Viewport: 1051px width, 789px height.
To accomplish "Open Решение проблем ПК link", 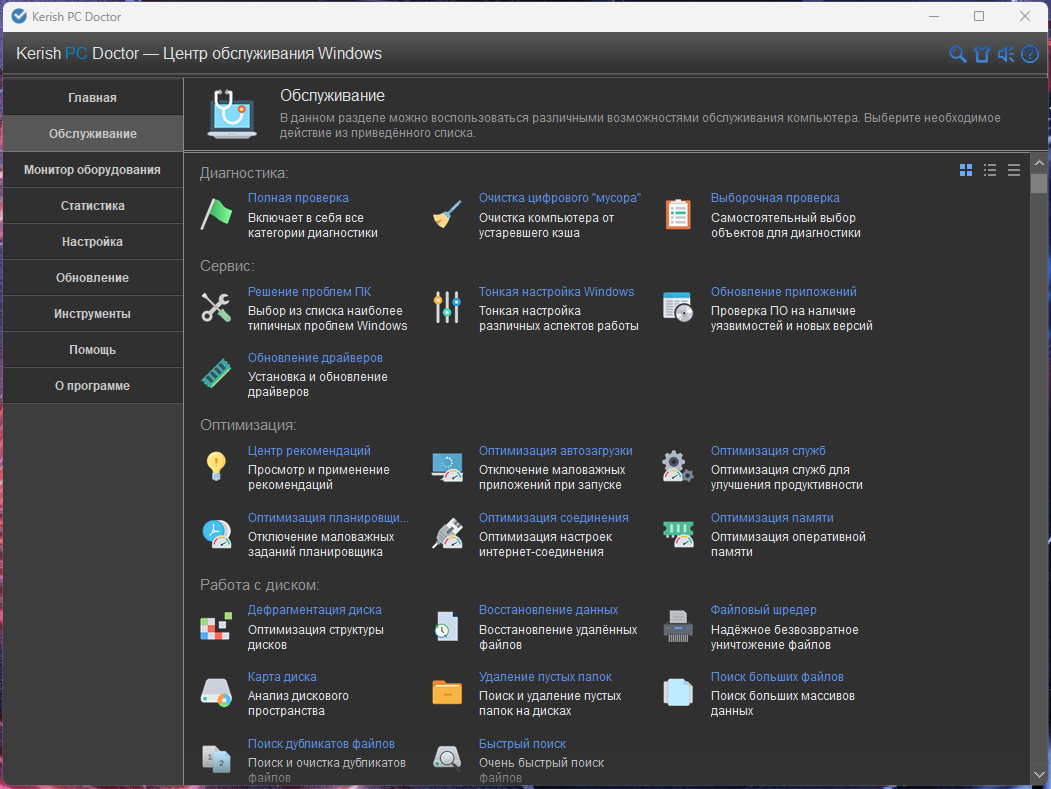I will [310, 292].
